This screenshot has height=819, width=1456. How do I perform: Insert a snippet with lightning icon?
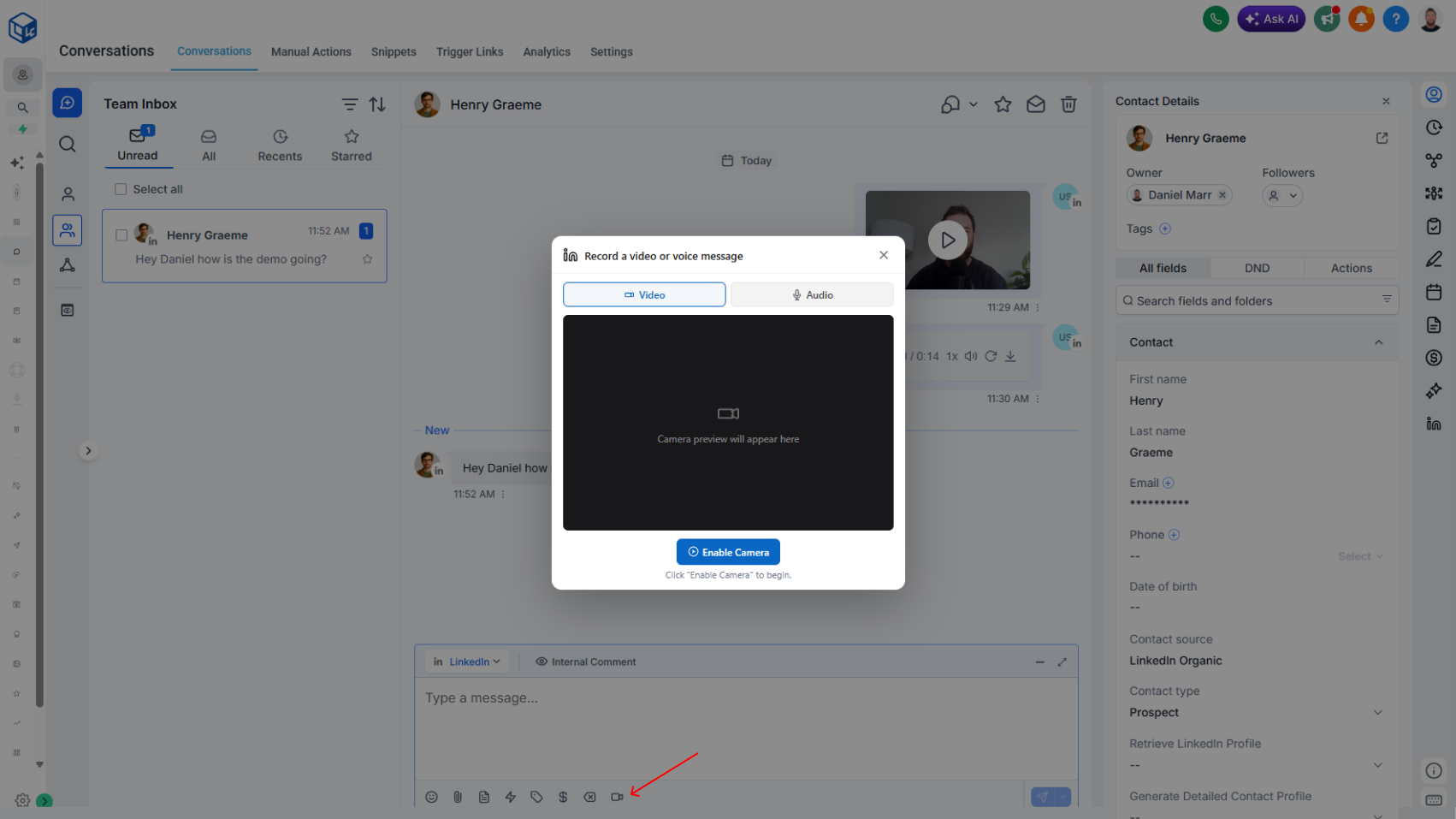coord(511,797)
